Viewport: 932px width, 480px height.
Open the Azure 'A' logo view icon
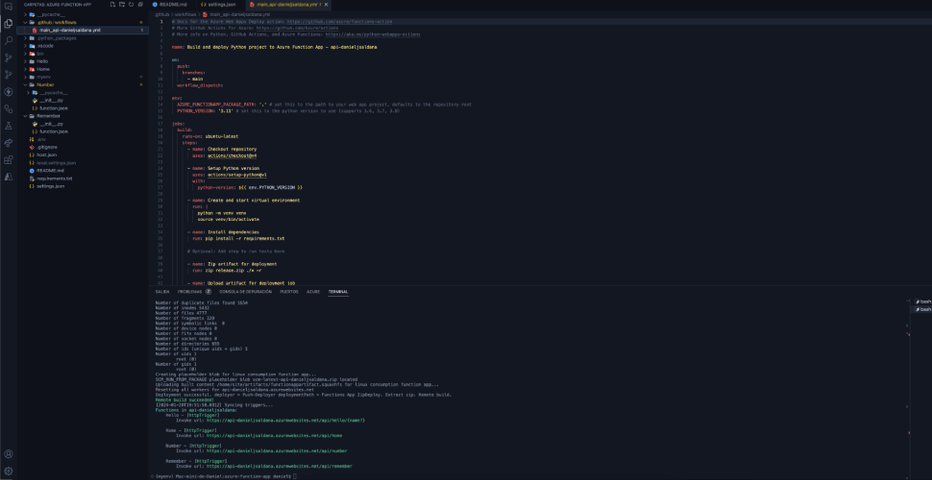(x=8, y=177)
